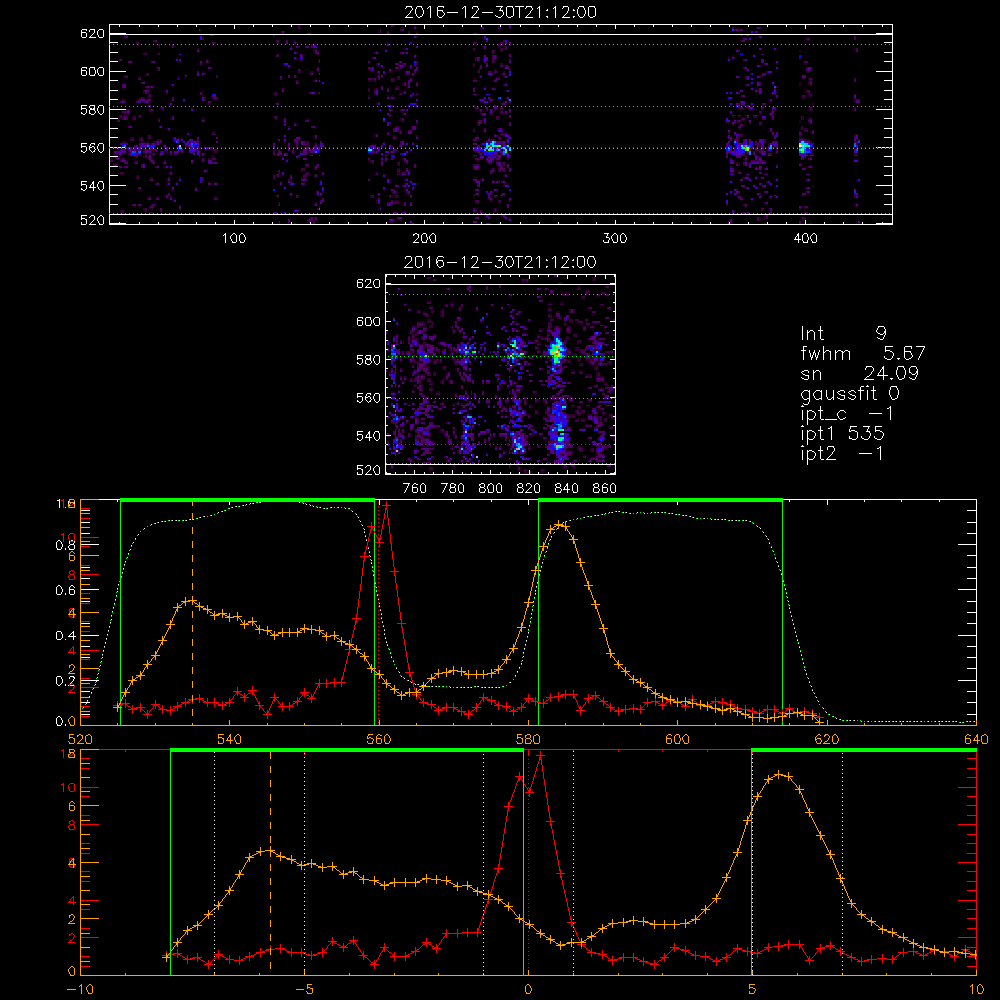
Task: Click y-axis label 0.4 on the profile plot
Action: tap(65, 636)
